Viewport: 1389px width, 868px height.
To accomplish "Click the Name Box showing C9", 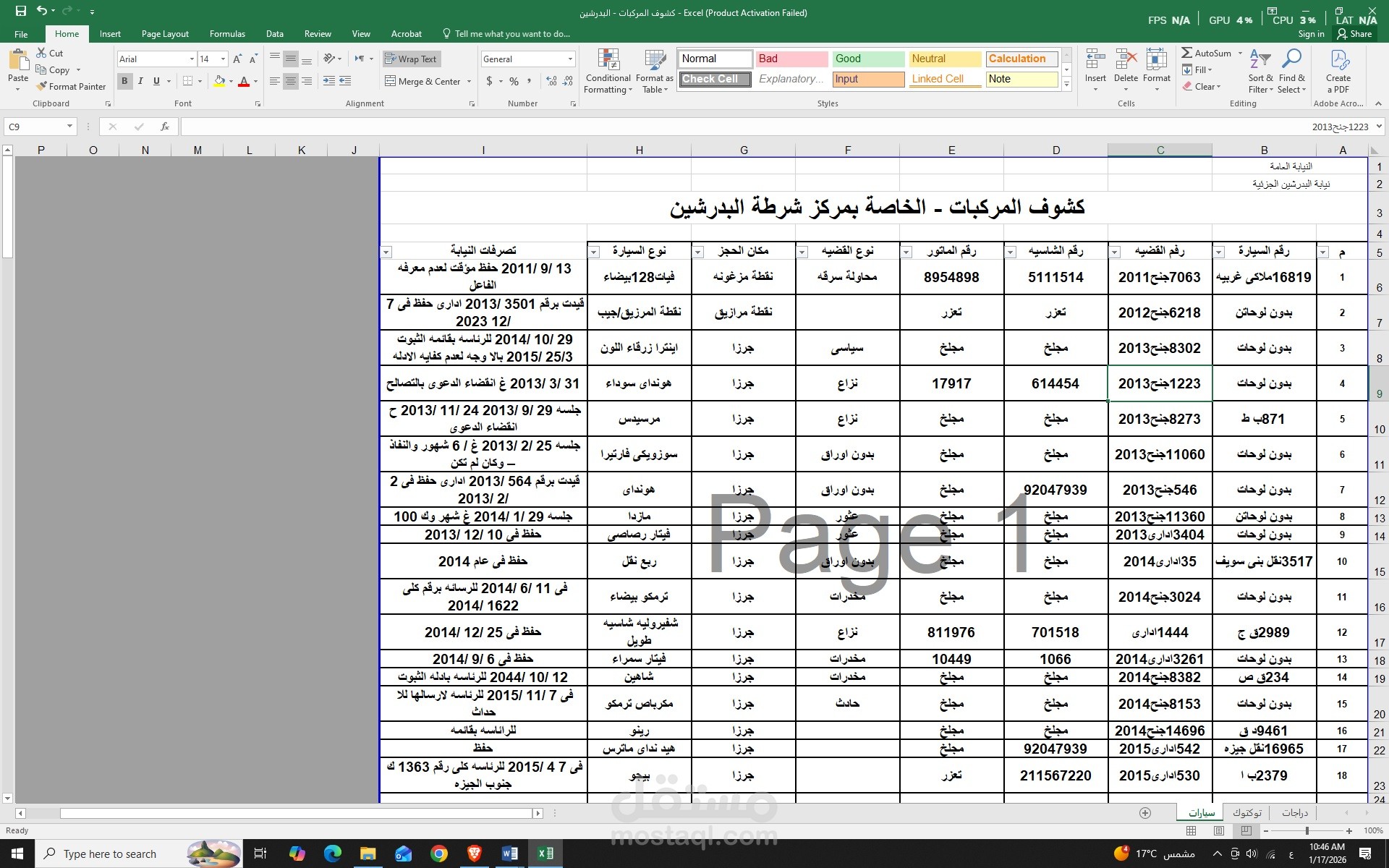I will 40,127.
